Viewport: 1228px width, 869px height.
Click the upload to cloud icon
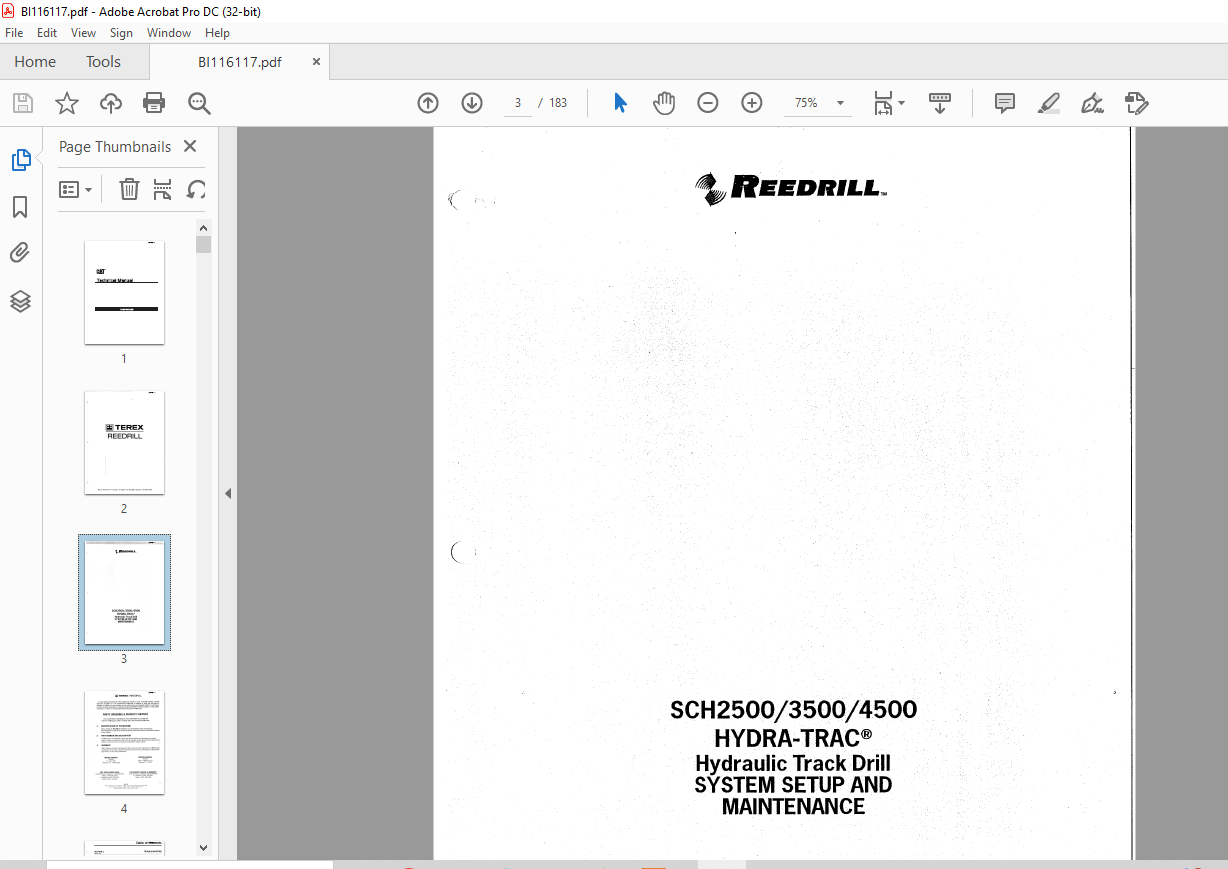coord(111,103)
